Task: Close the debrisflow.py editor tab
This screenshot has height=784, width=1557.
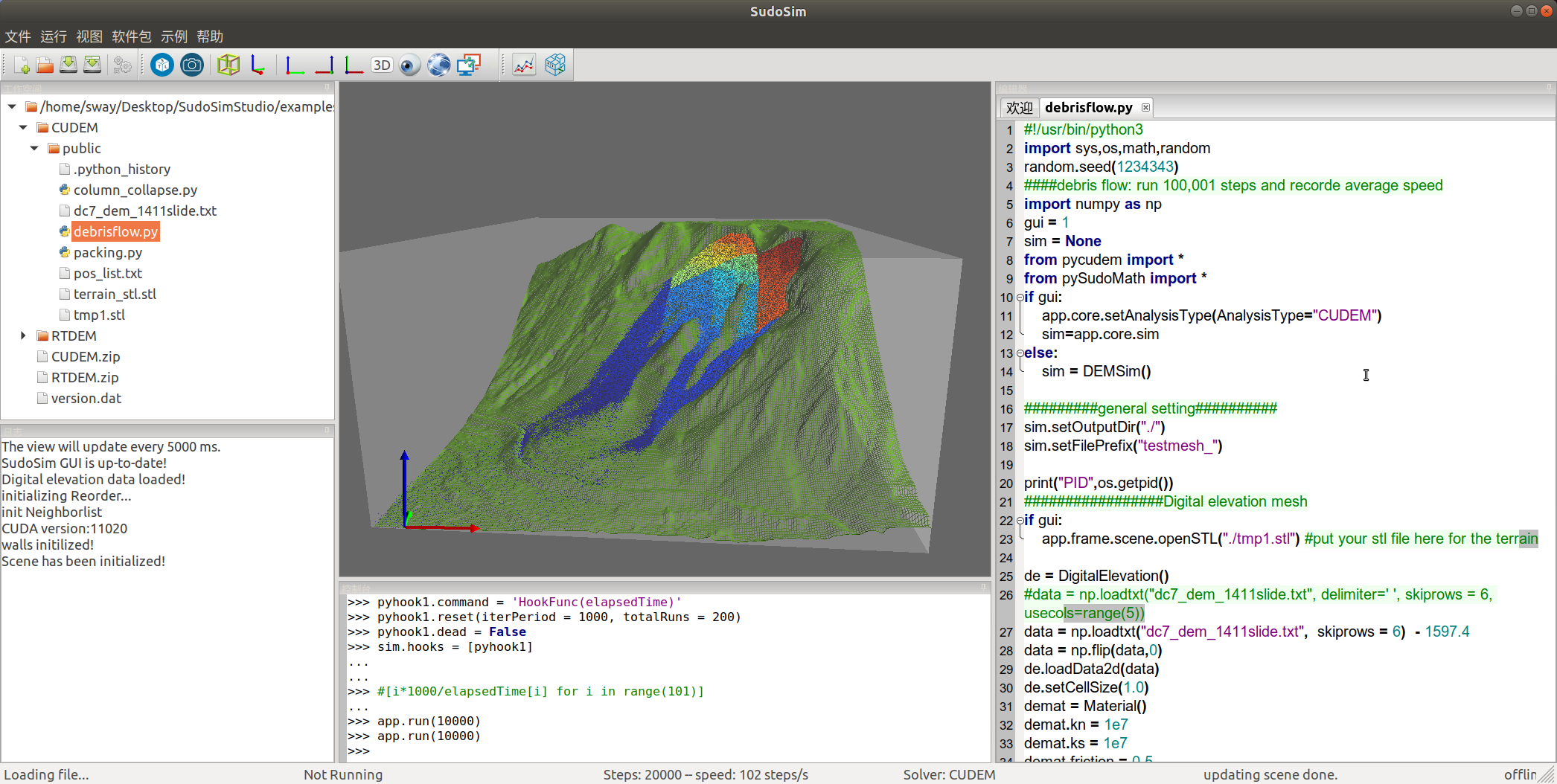Action: coord(1145,108)
